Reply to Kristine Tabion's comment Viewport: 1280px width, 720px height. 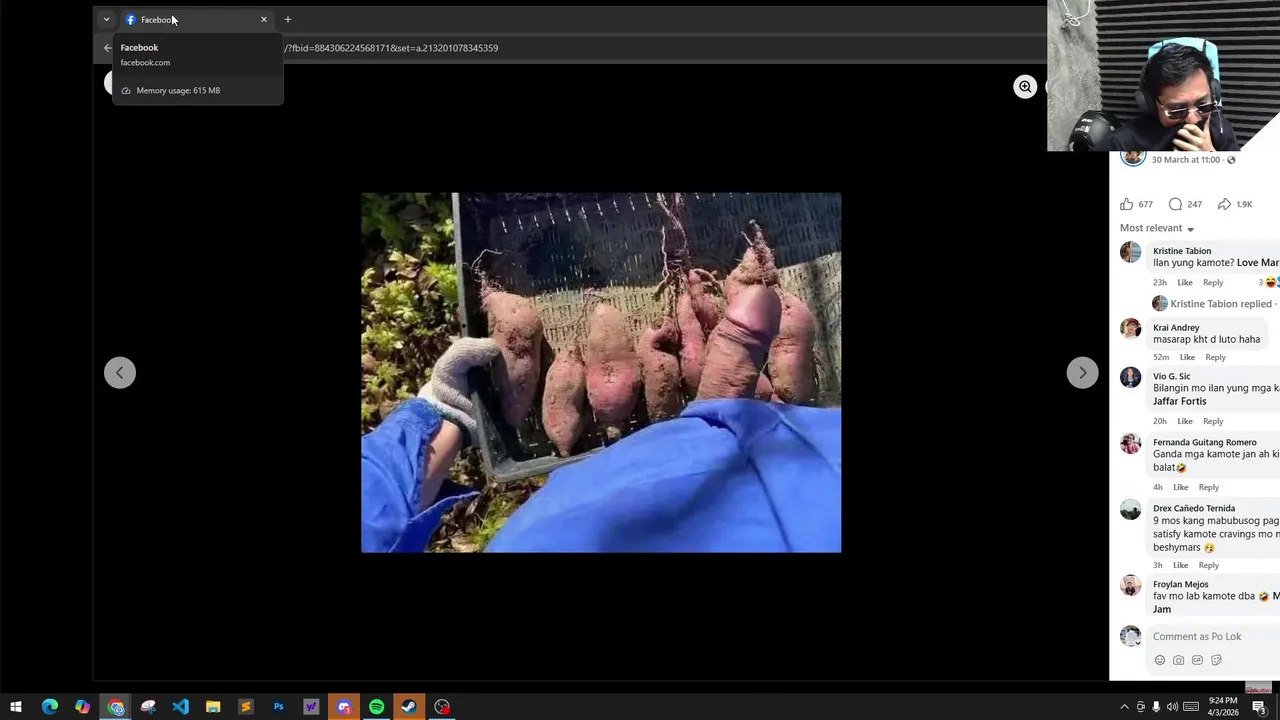1213,282
